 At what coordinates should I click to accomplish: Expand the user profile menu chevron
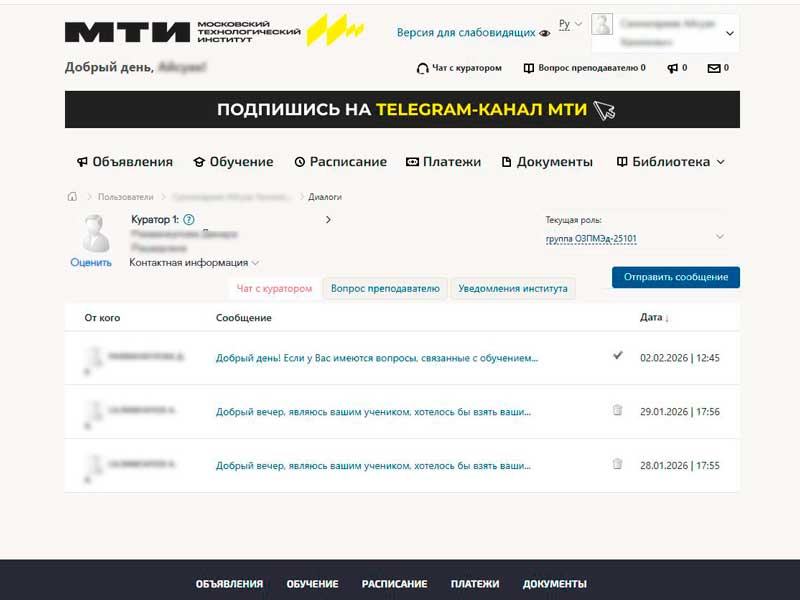(x=730, y=33)
